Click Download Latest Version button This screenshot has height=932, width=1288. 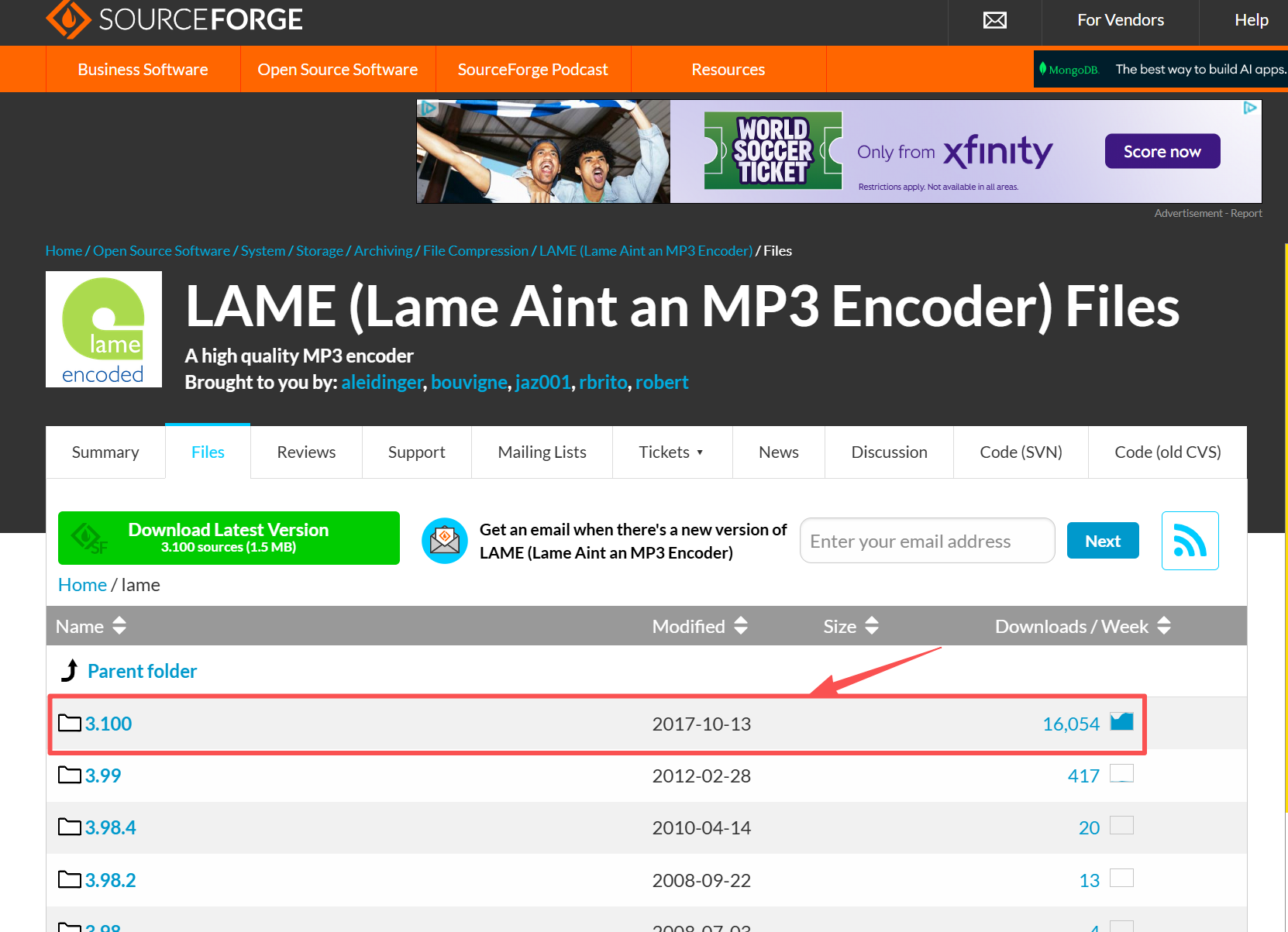229,538
